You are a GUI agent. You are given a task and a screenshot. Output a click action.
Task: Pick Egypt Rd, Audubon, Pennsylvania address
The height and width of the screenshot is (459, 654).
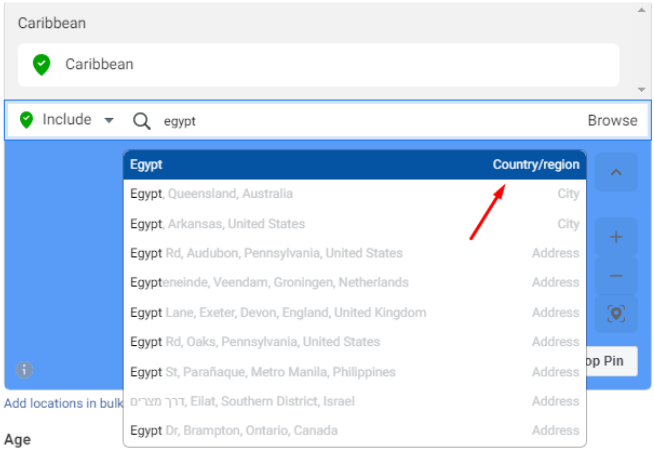click(354, 253)
